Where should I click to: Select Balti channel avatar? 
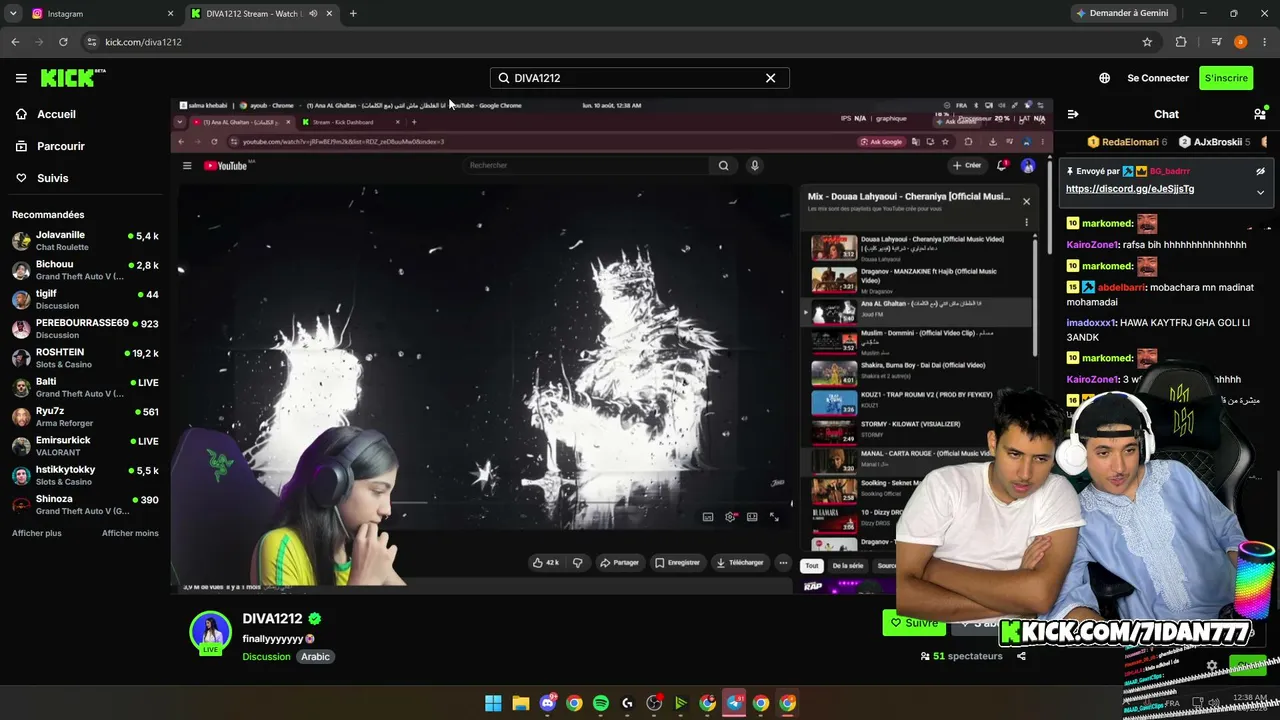pyautogui.click(x=21, y=387)
